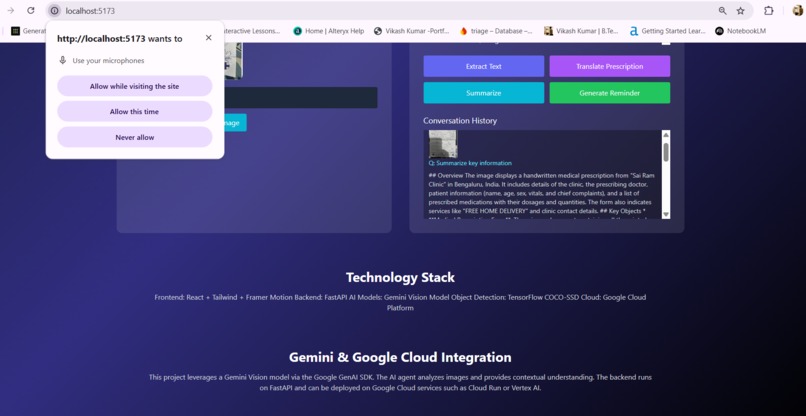Click the forward navigation arrow

(x=11, y=10)
